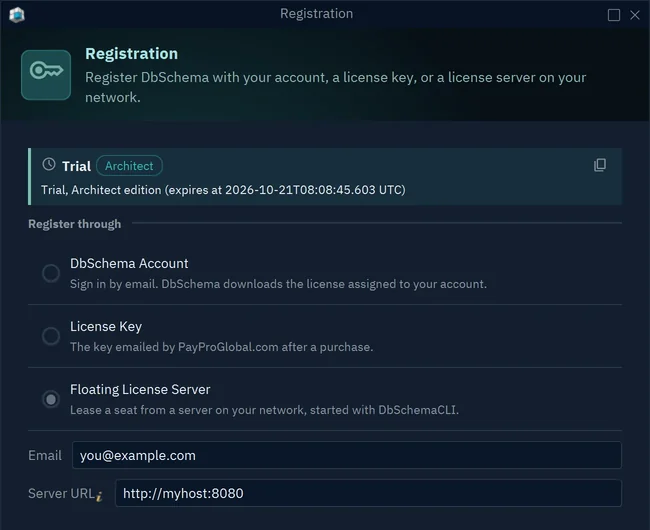Click 'Register DbSchema with your account' description
This screenshot has width=650, height=530.
click(x=335, y=87)
